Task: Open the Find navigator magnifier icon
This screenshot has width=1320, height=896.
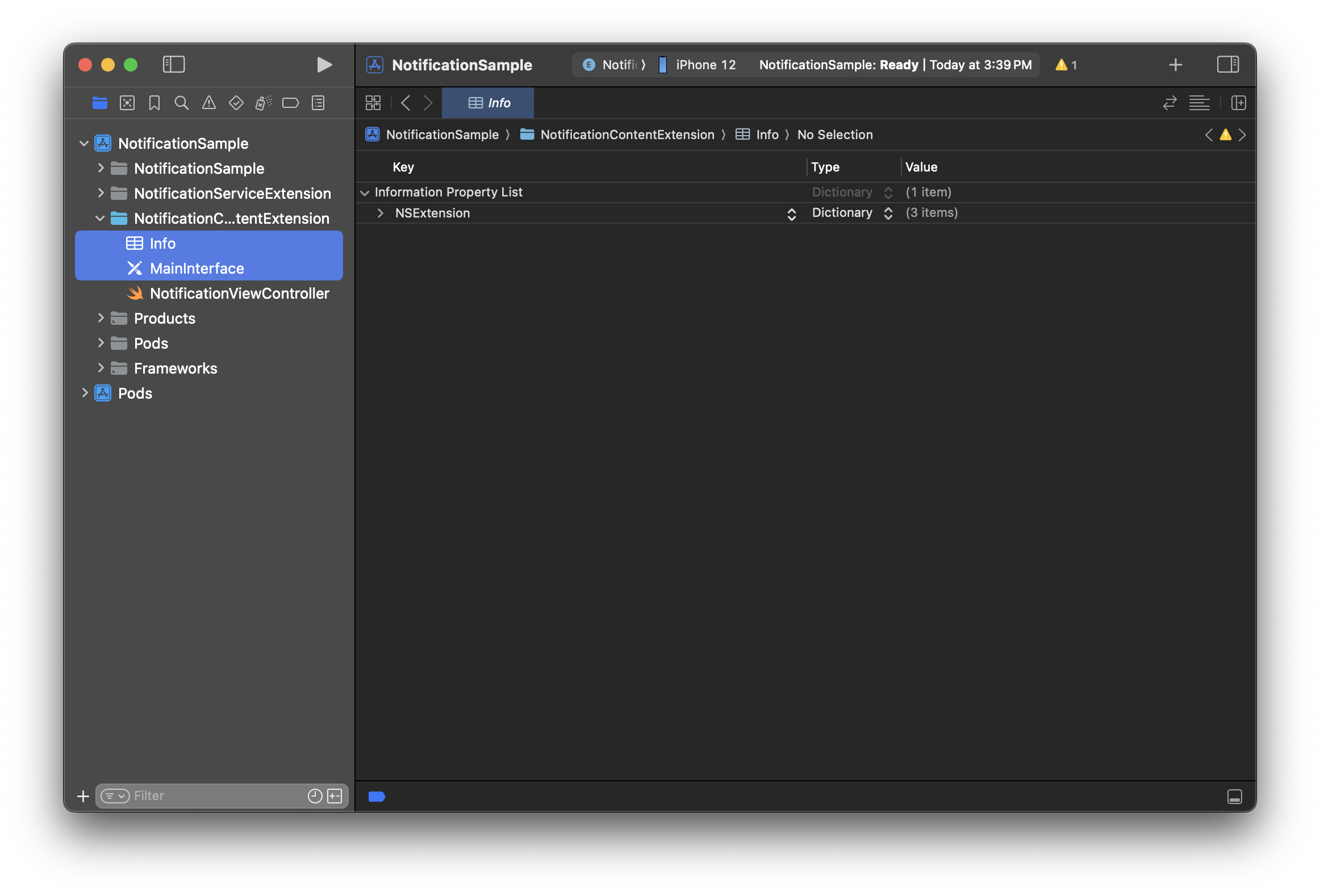Action: 181,103
